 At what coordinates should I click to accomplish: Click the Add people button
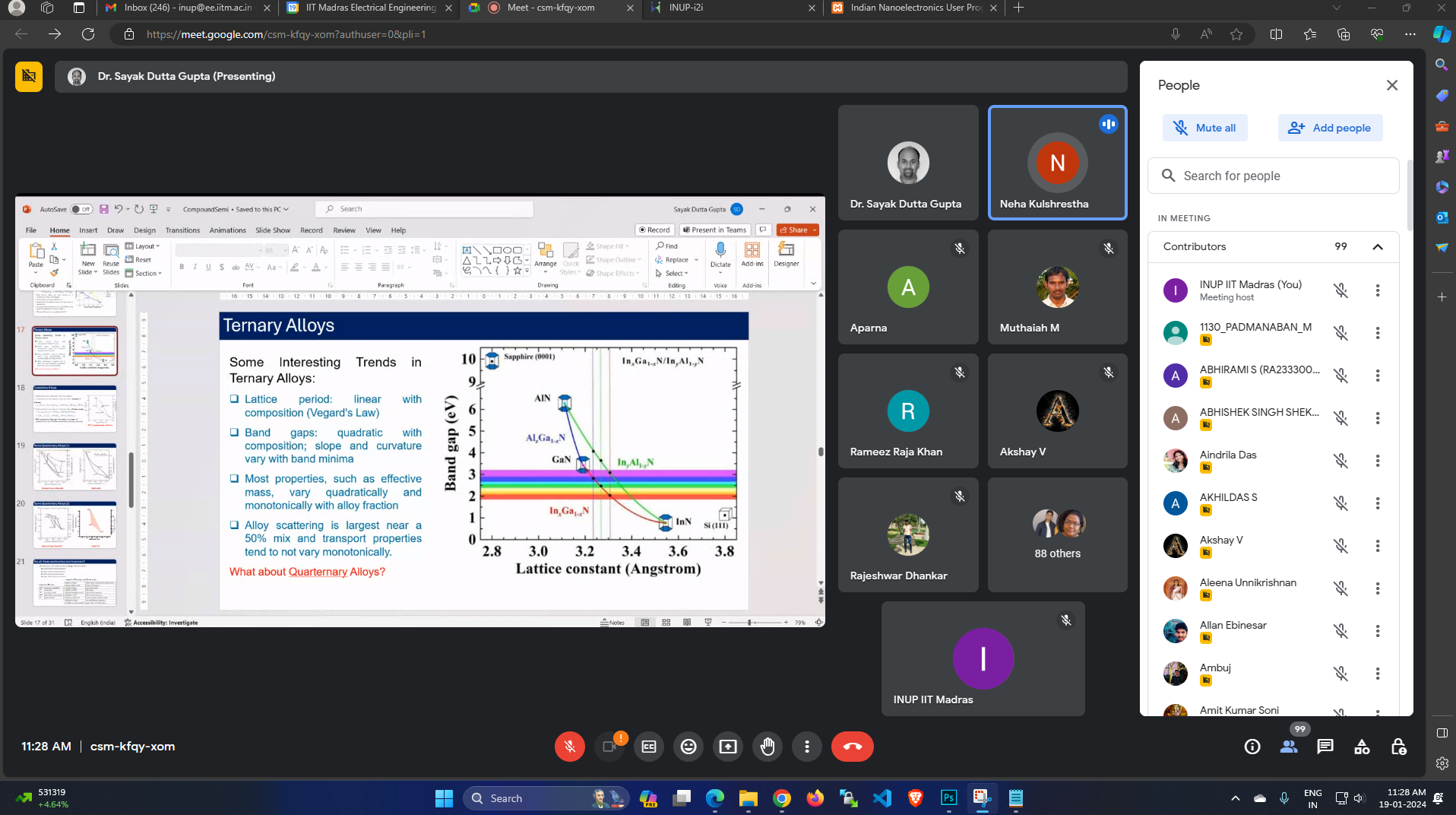click(x=1330, y=128)
